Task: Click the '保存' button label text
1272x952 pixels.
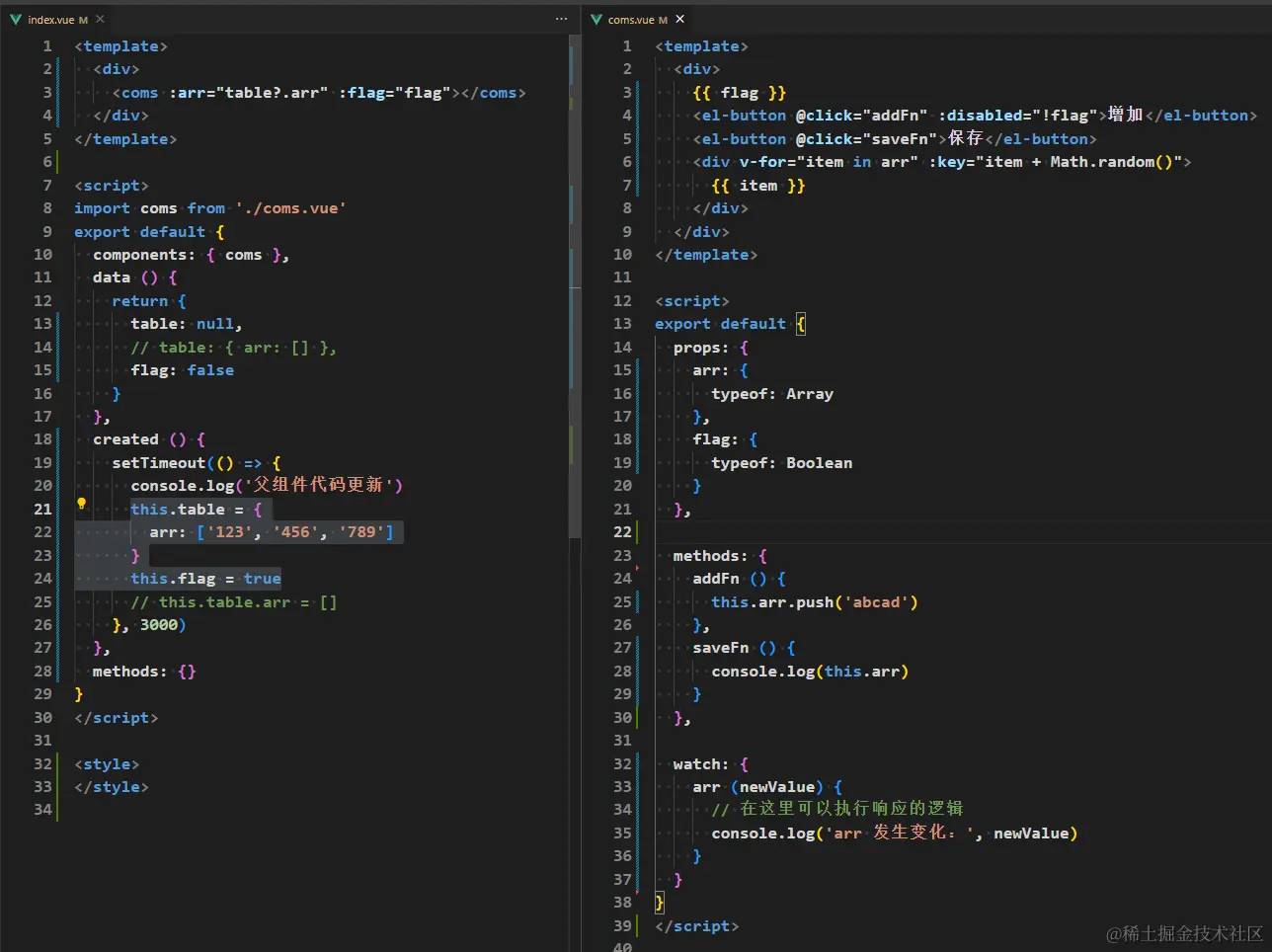Action: (966, 138)
